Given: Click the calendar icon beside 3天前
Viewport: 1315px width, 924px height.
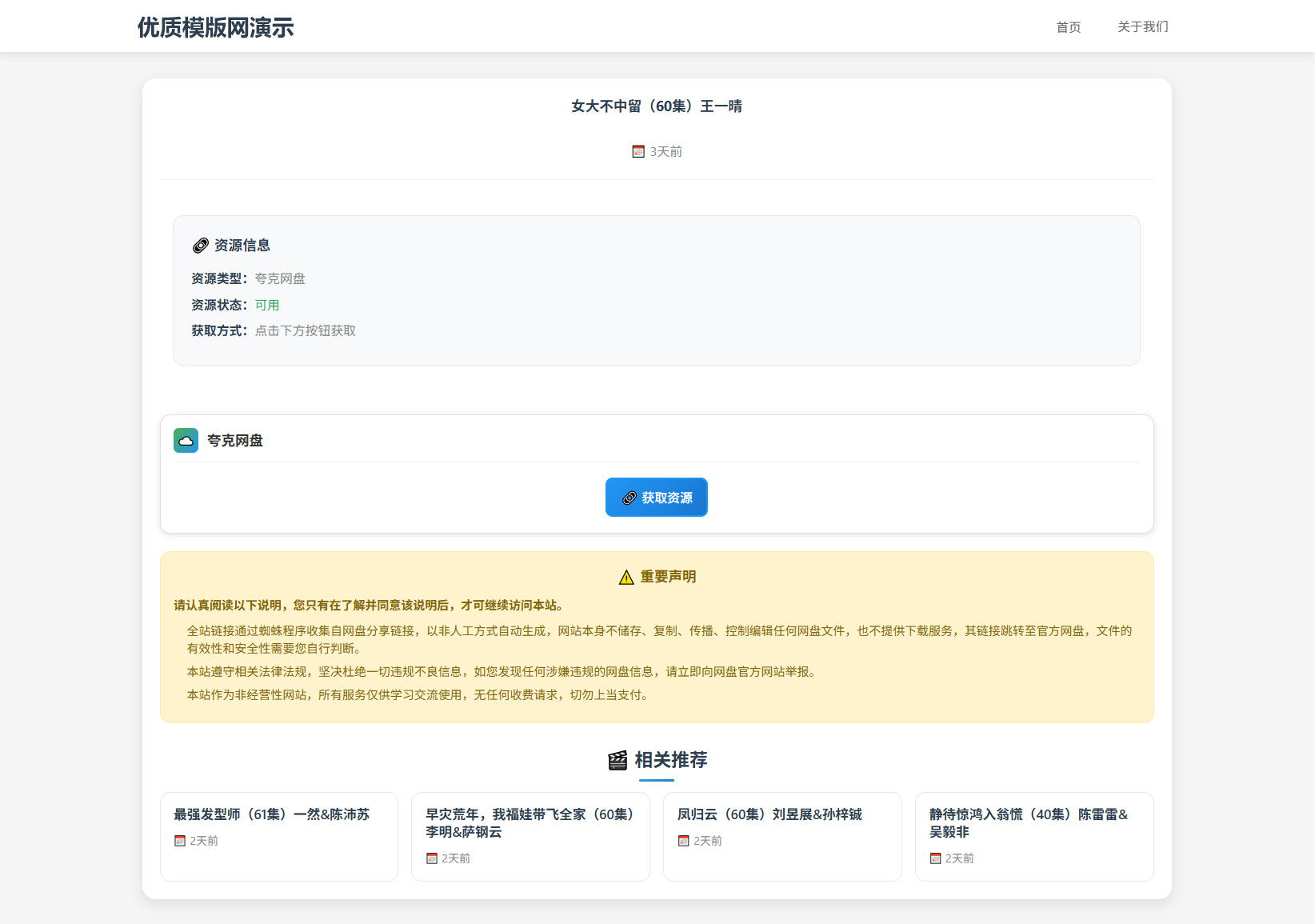Looking at the screenshot, I should (x=638, y=151).
